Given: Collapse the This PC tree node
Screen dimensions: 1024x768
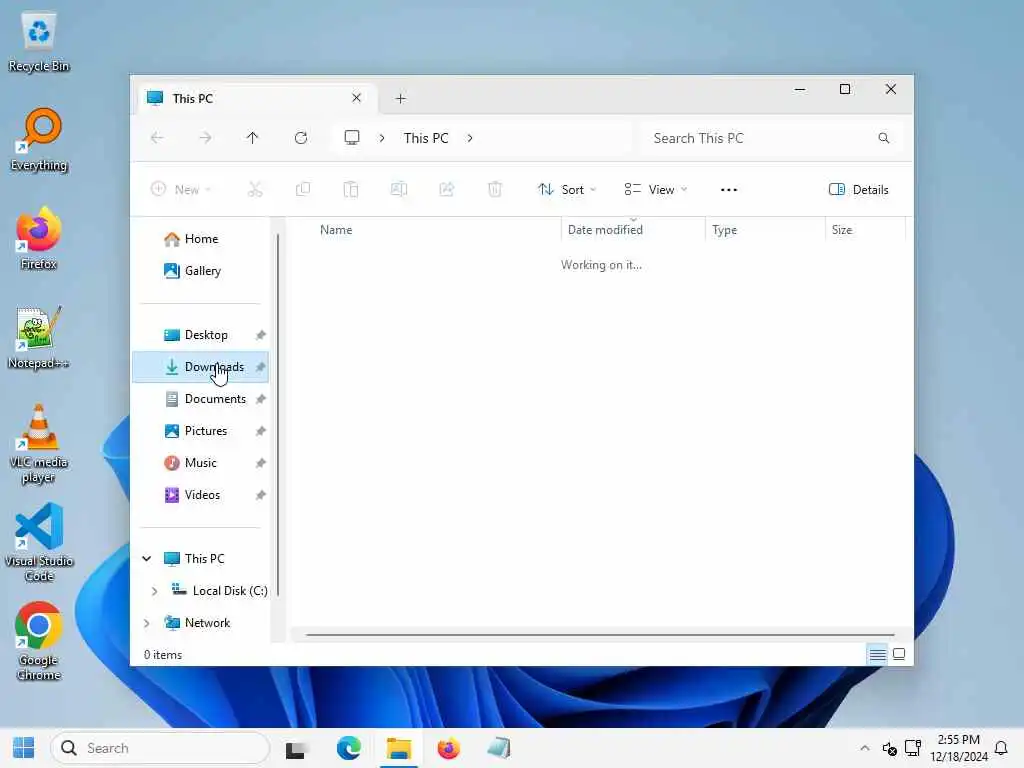Looking at the screenshot, I should coord(147,559).
